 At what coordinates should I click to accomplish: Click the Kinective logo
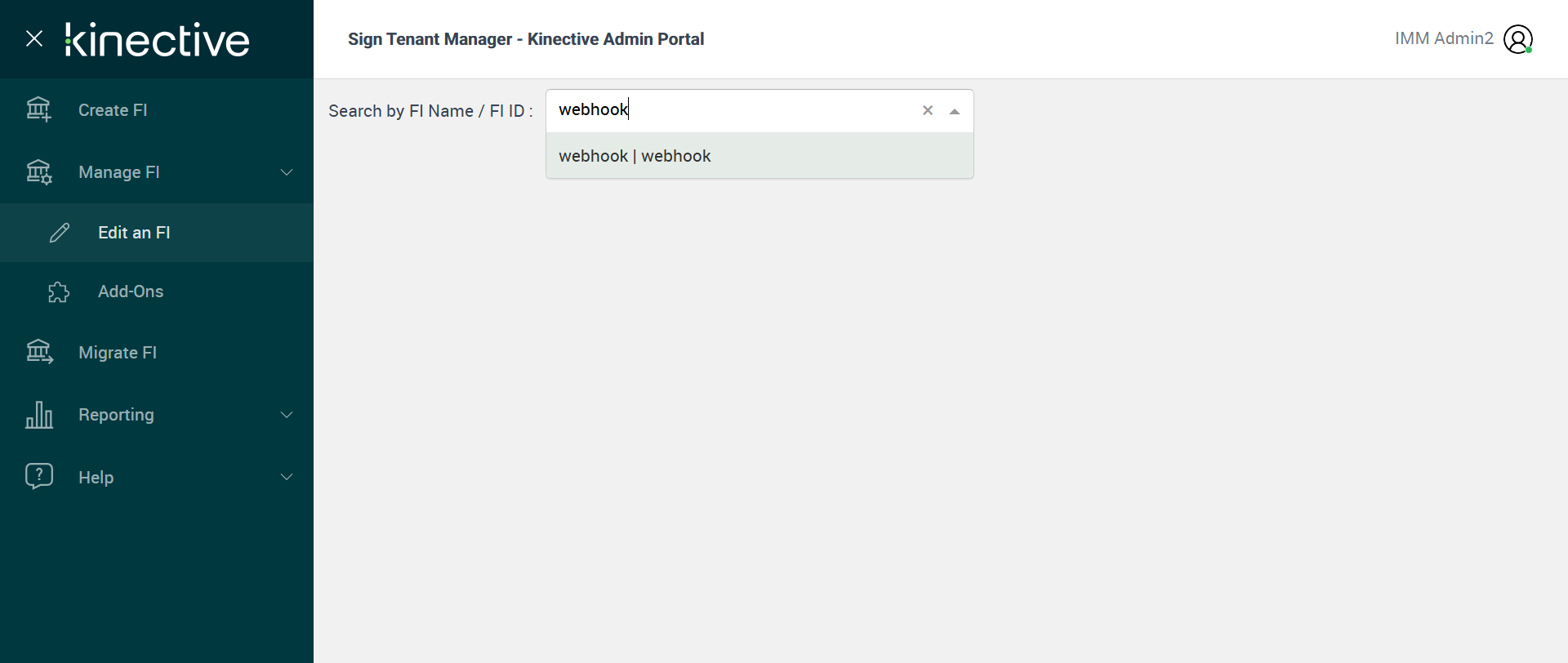158,39
